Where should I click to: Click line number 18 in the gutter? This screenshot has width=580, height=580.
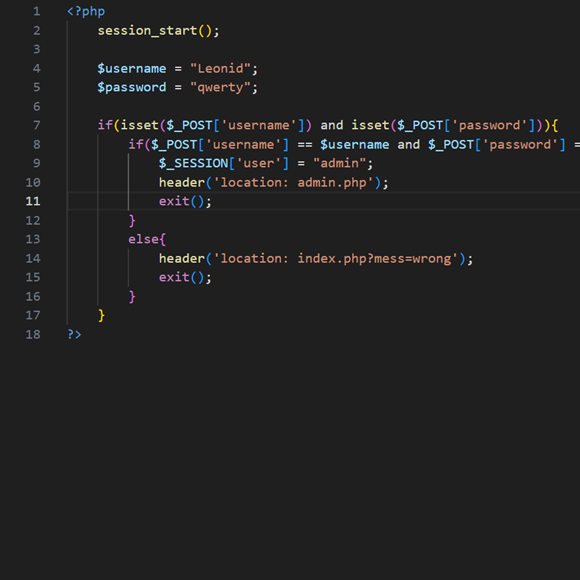tap(33, 334)
